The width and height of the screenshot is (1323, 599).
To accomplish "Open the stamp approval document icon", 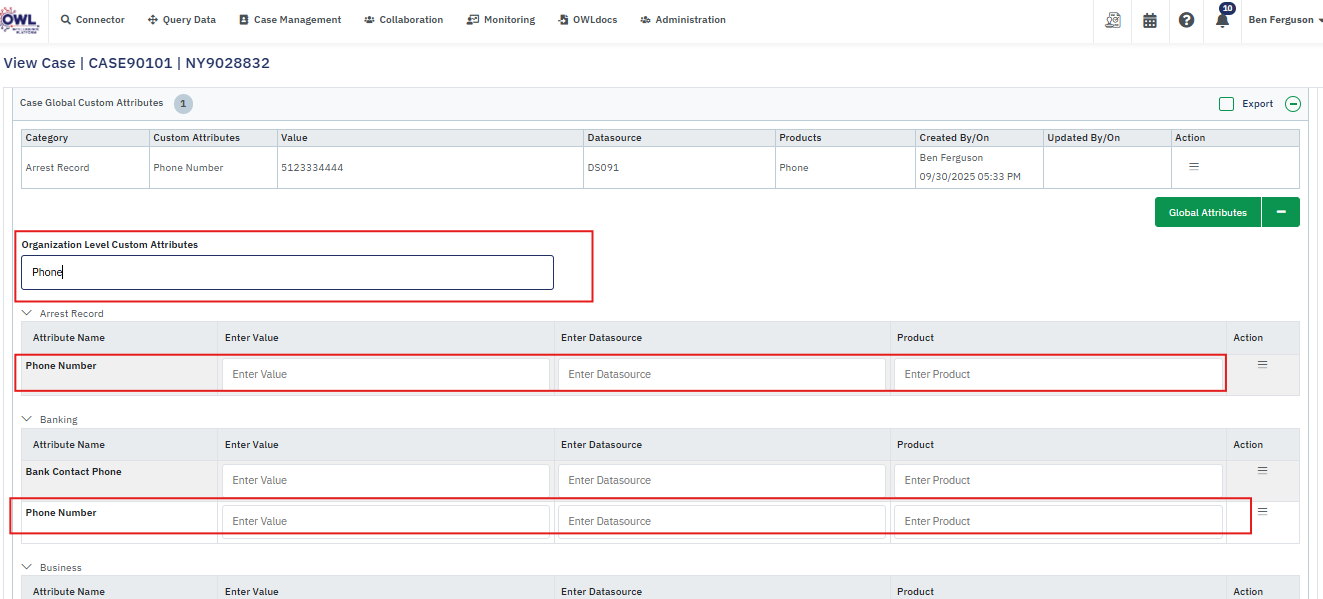I will [1112, 20].
